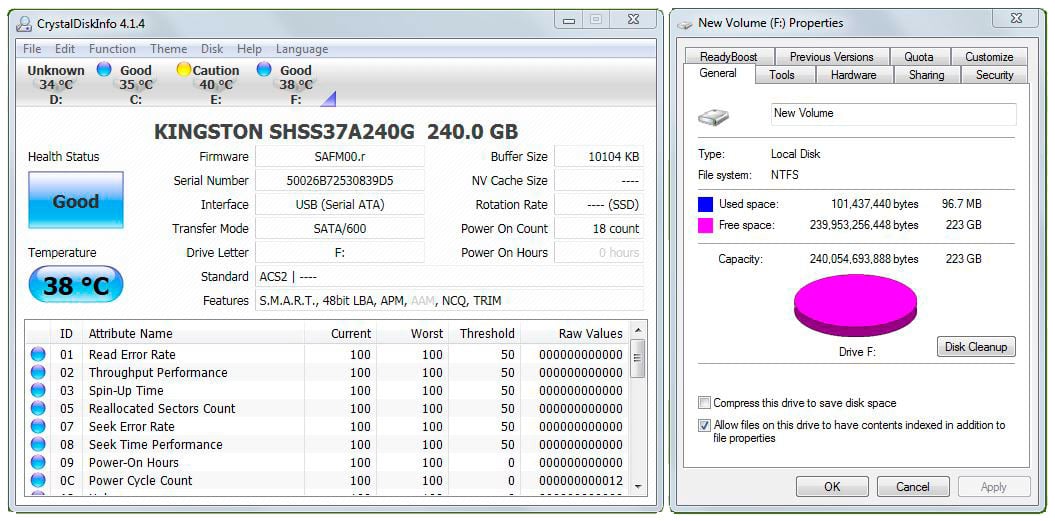Switch to the Hardware tab
Viewport: 1055px width, 521px height.
[x=853, y=75]
